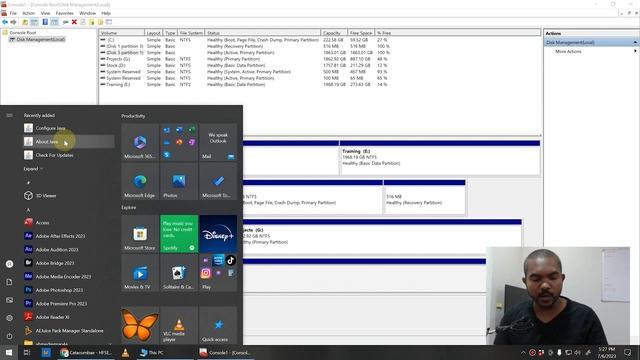Open the Photos tile
The height and width of the screenshot is (360, 640).
[179, 181]
